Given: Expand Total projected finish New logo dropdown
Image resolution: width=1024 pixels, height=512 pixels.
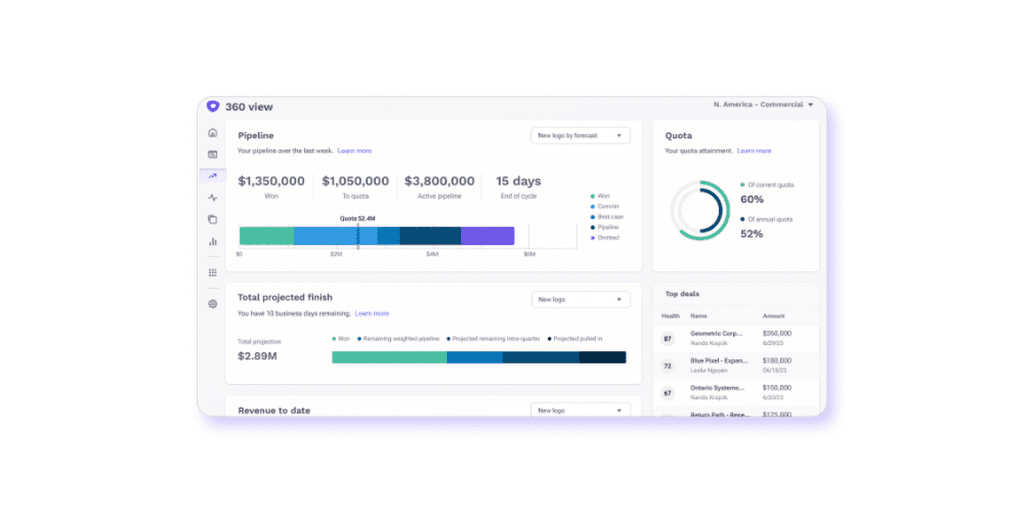Looking at the screenshot, I should (581, 300).
